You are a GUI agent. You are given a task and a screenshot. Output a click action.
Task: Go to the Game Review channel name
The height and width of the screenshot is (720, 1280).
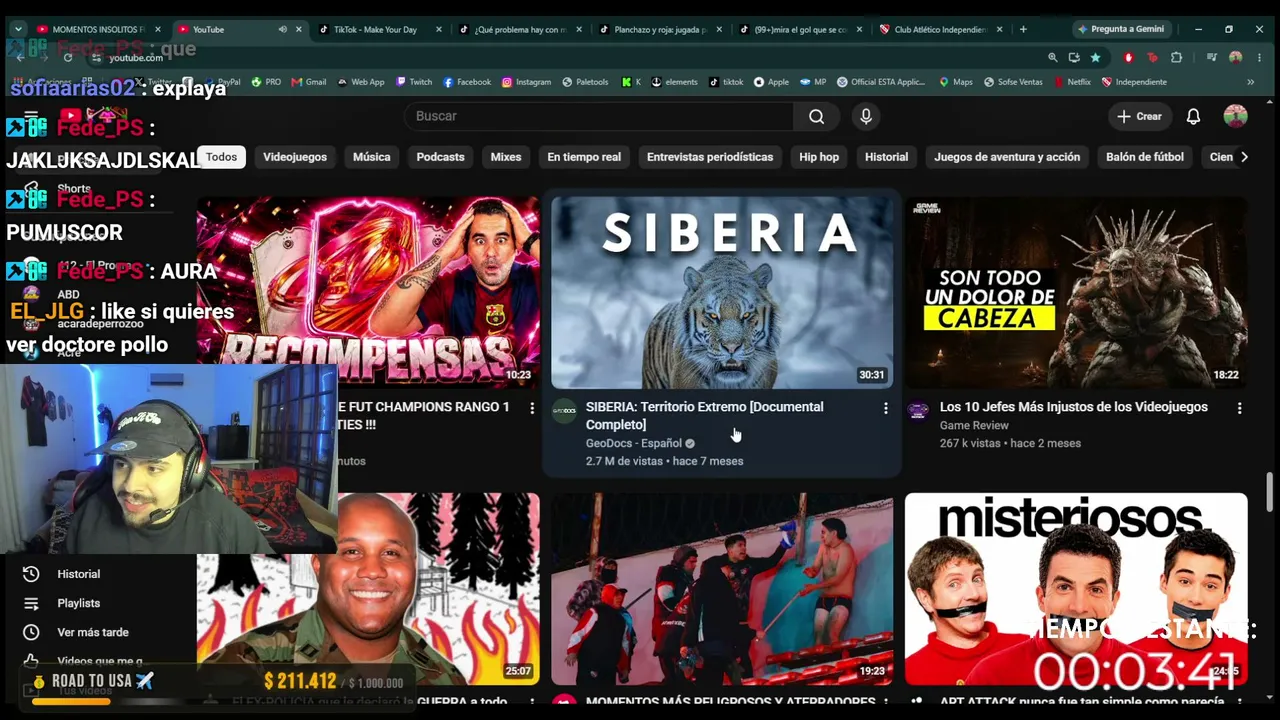(x=974, y=425)
